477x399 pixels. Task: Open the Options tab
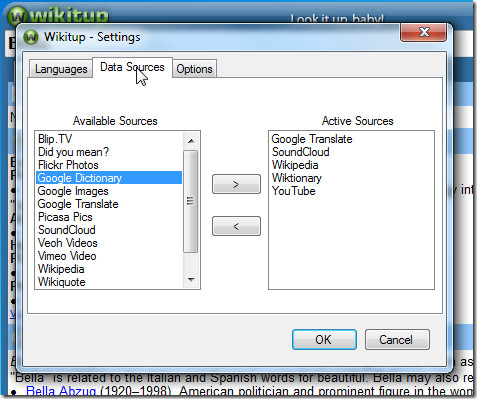click(x=195, y=69)
